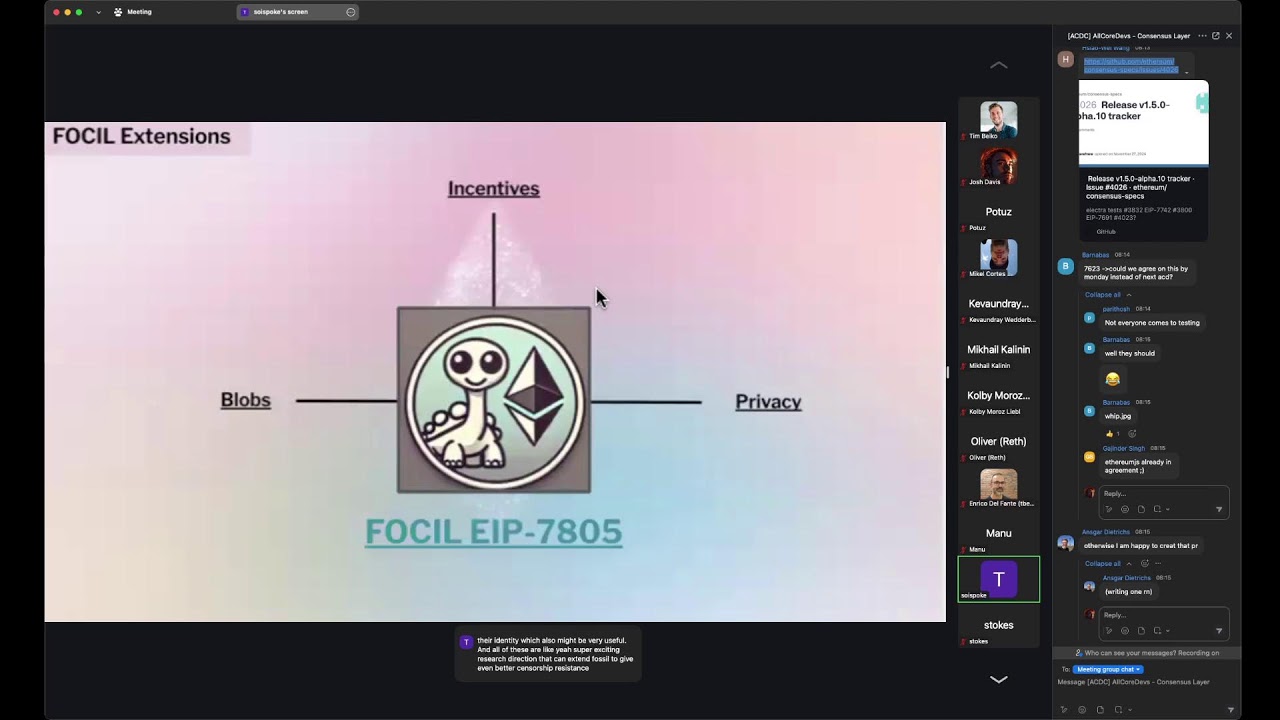The height and width of the screenshot is (720, 1280).
Task: Focus the main chat message input field
Action: pyautogui.click(x=1146, y=682)
